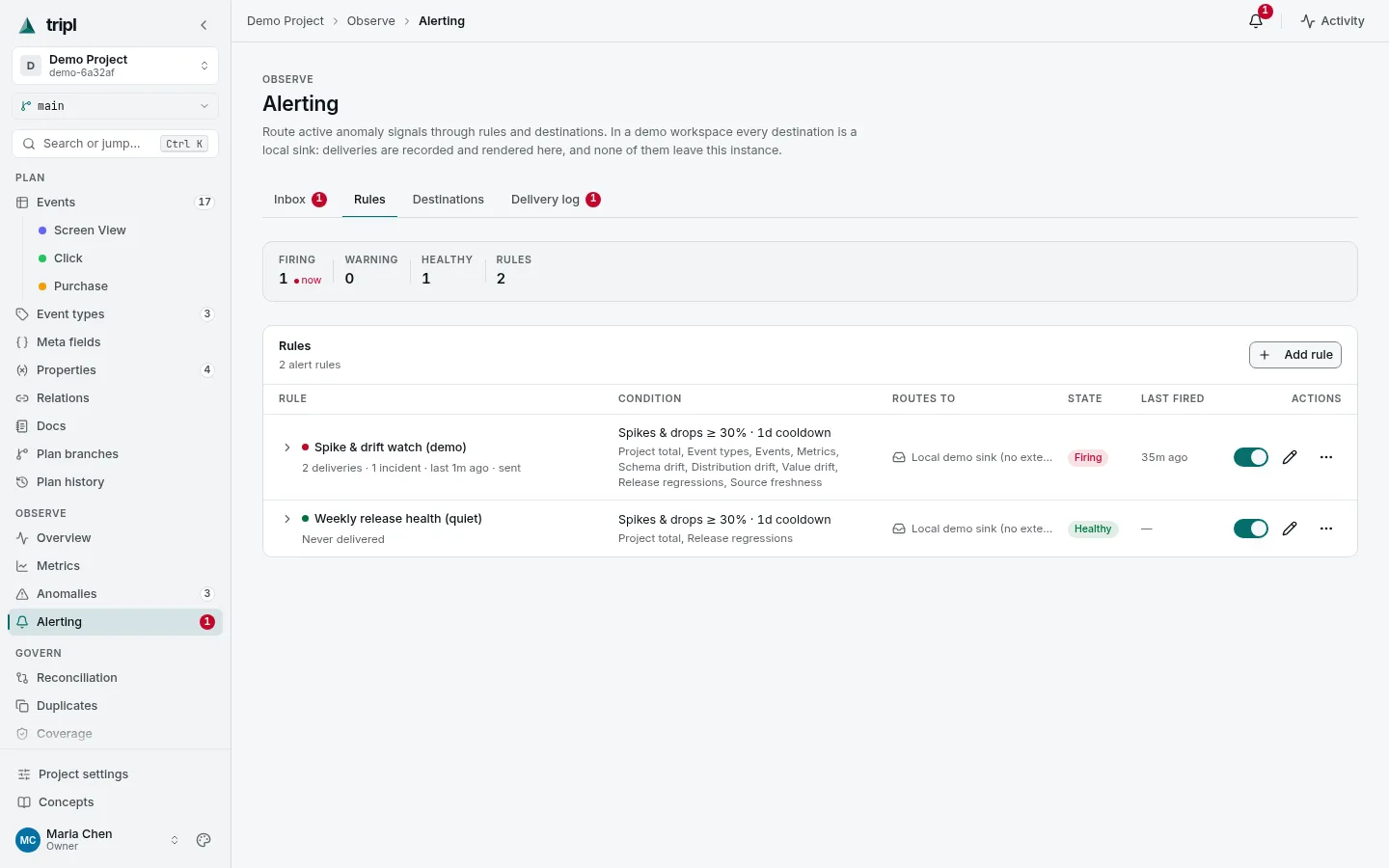Screen dimensions: 1389x868
Task: Edit the Spike & drift watch rule
Action: pos(1290,457)
